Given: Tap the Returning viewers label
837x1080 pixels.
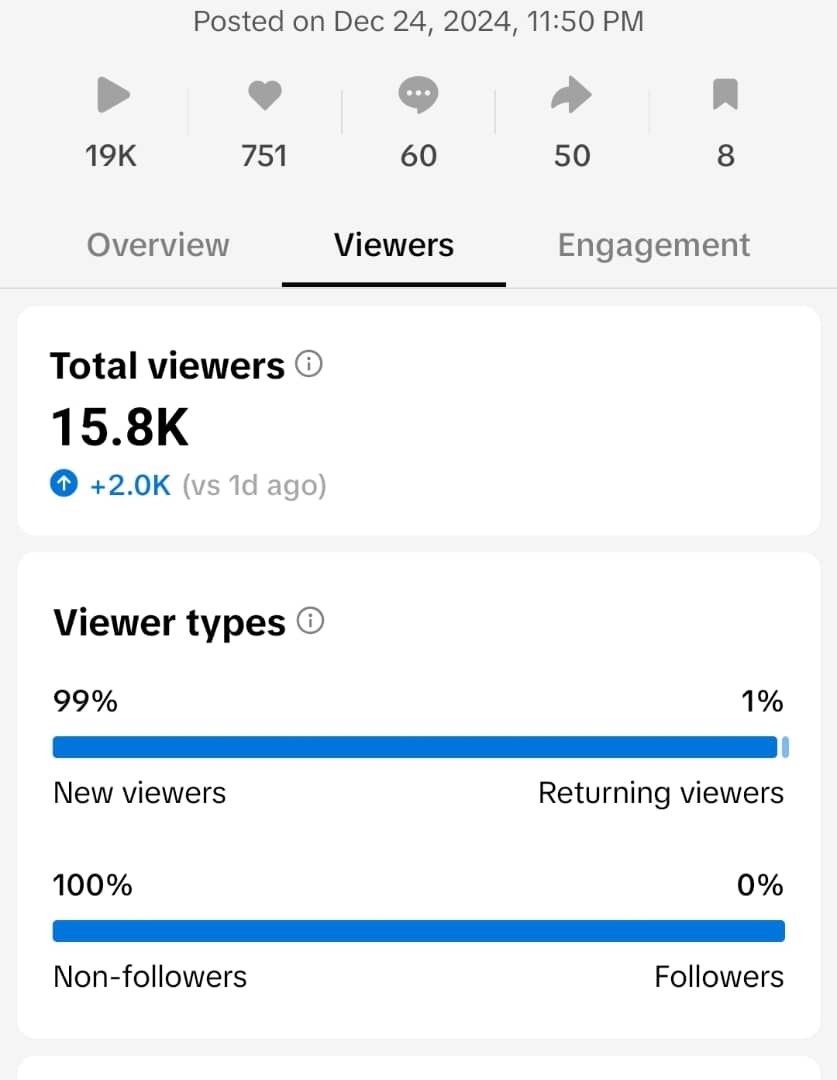Looking at the screenshot, I should [661, 793].
